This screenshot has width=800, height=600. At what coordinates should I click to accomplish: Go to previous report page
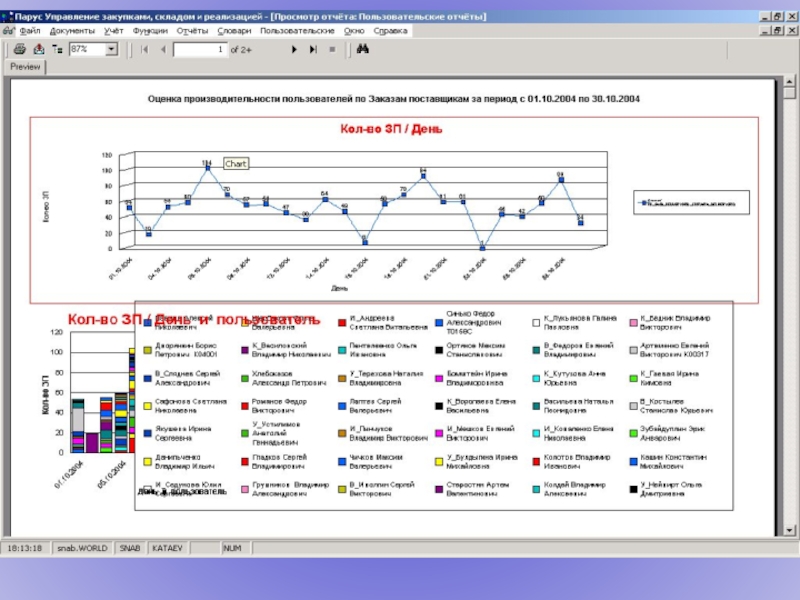tap(164, 48)
